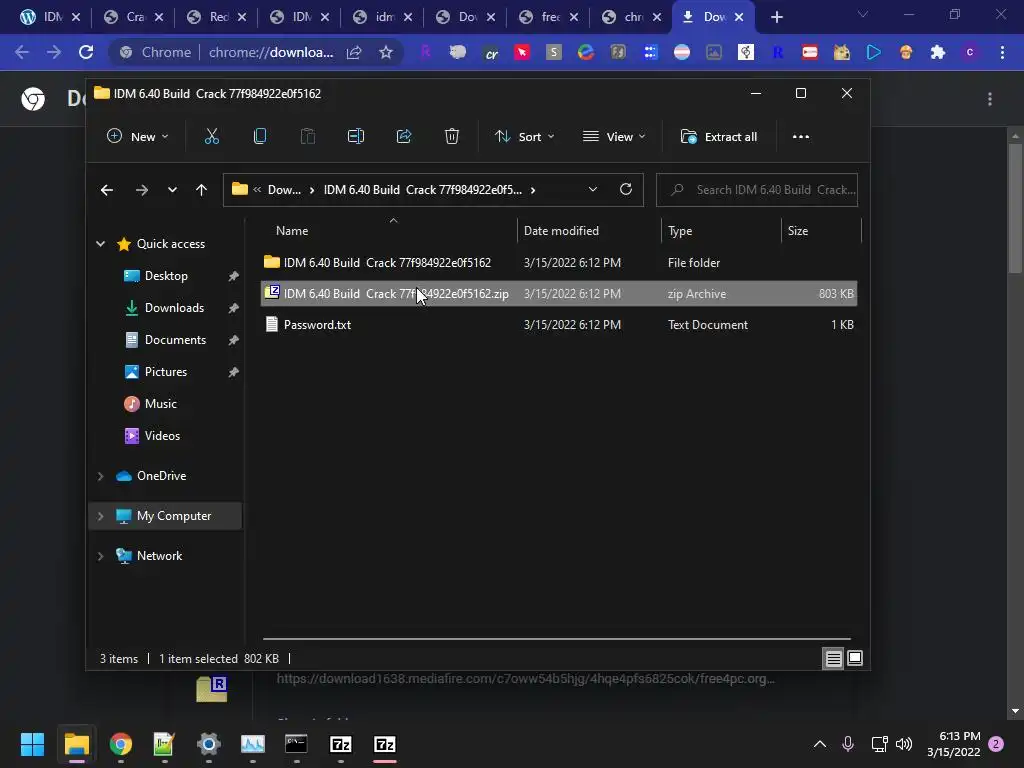Open Chrome three-dot menu
The height and width of the screenshot is (768, 1024).
[x=1002, y=52]
